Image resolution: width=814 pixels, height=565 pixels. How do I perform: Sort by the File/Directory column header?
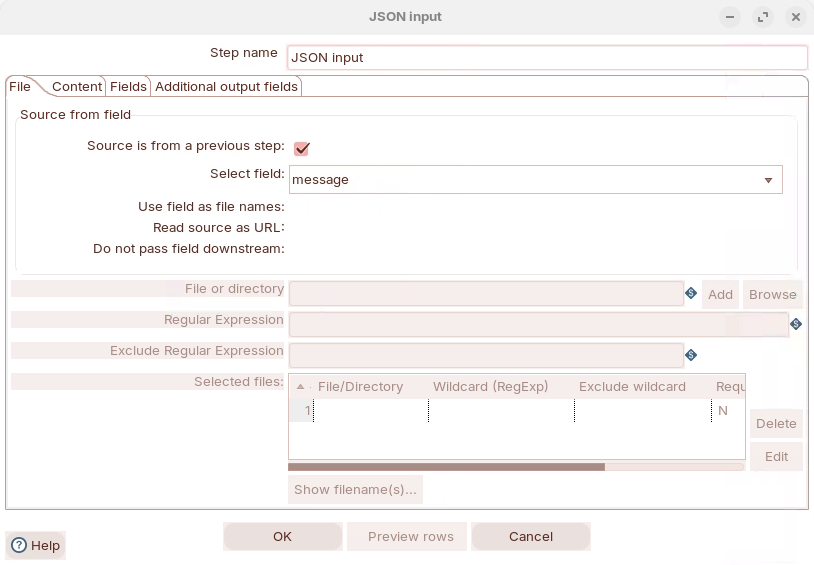[360, 387]
